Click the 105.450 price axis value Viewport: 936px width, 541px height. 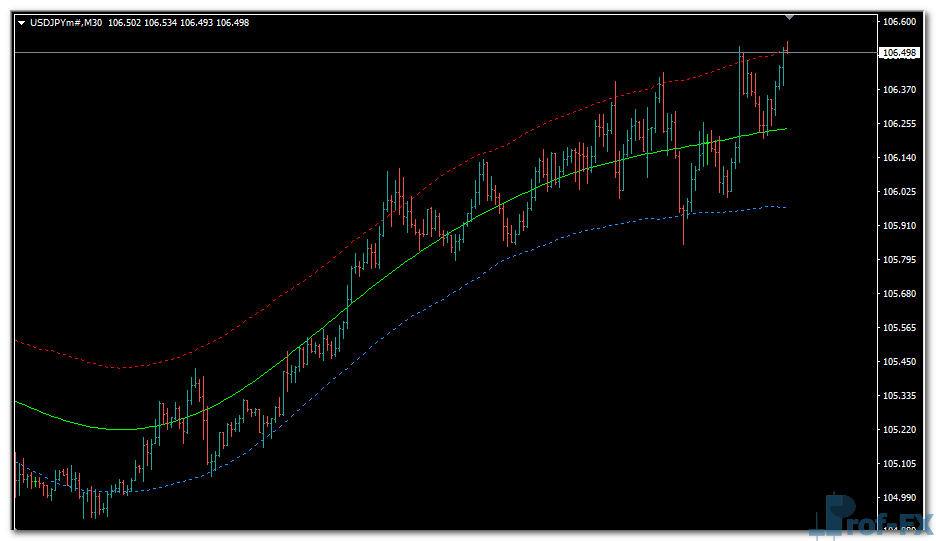(x=899, y=362)
